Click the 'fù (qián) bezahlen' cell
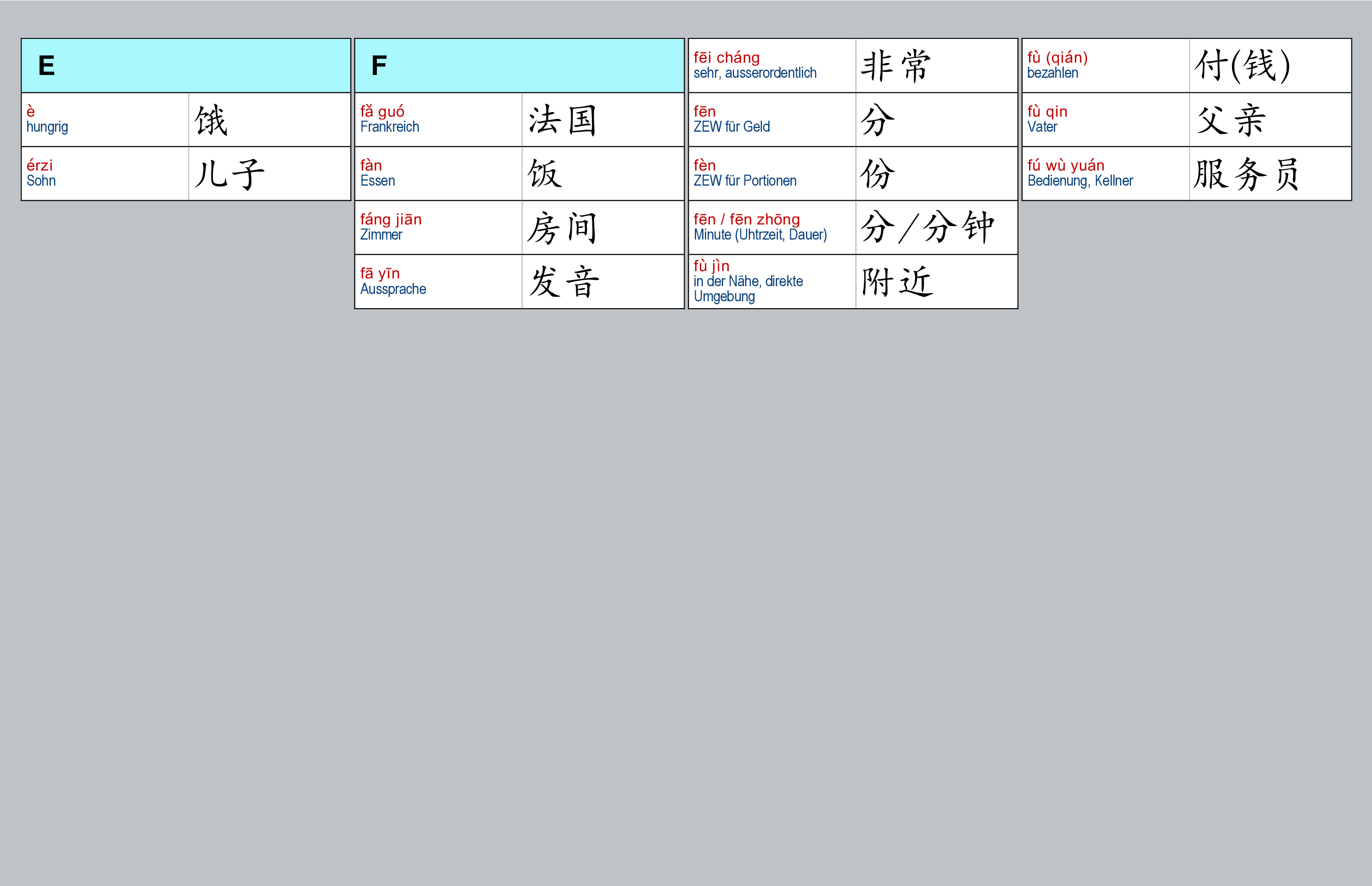 click(x=1105, y=65)
